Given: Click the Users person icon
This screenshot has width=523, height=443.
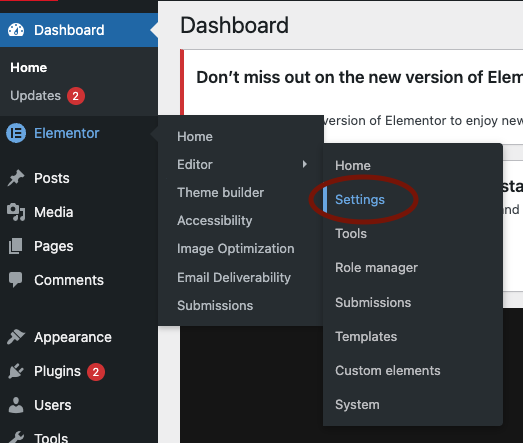Looking at the screenshot, I should [16, 405].
